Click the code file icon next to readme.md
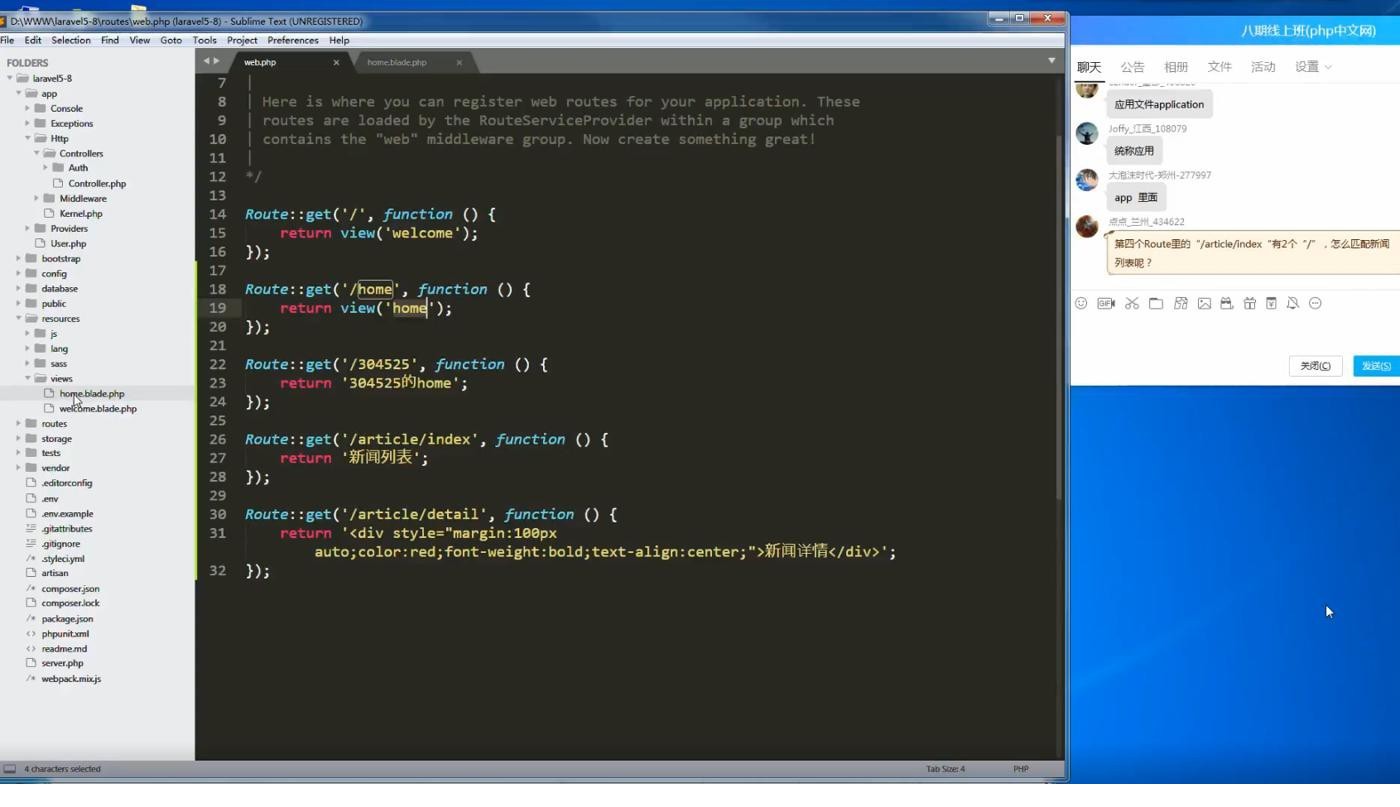1400x807 pixels. (x=31, y=648)
